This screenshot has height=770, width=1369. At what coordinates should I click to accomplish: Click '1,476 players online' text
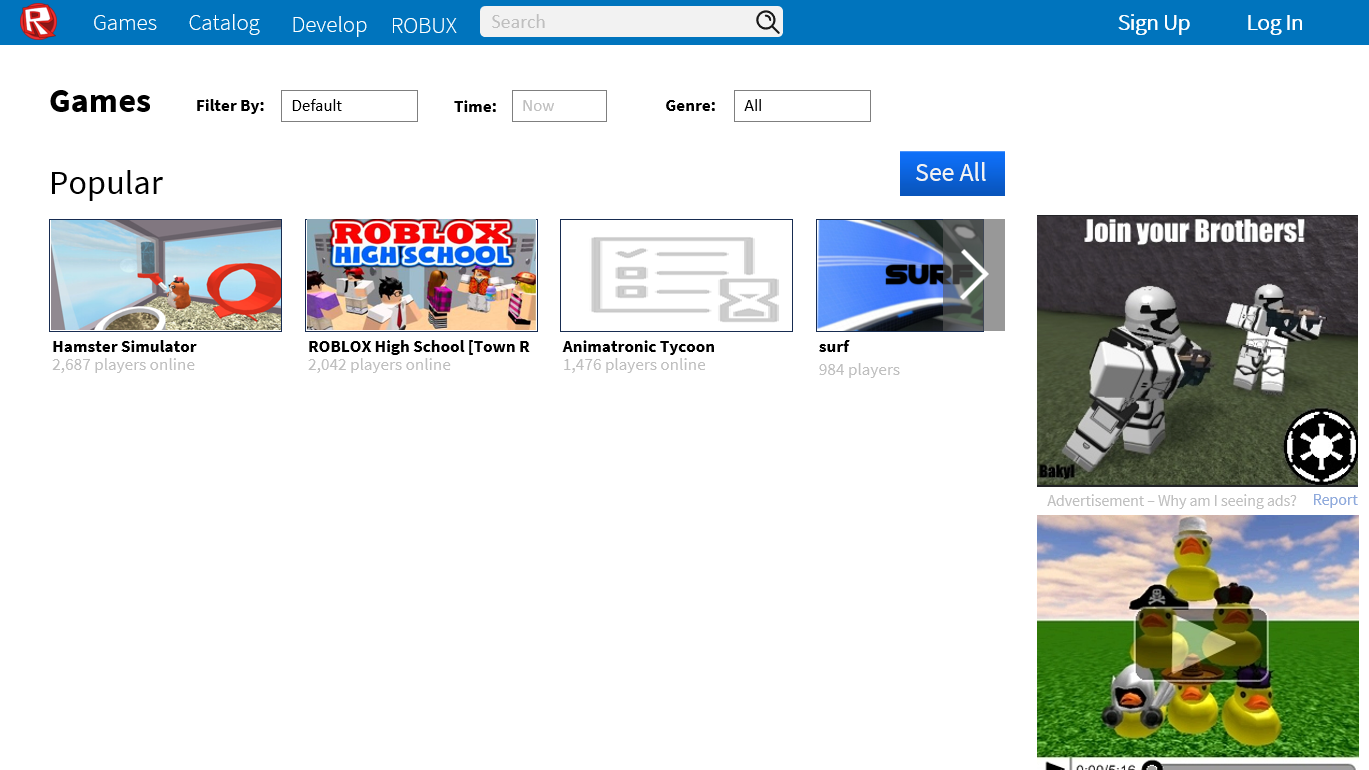pos(634,365)
